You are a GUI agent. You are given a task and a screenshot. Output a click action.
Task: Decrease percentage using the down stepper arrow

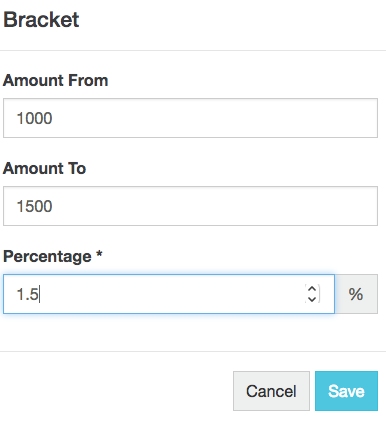312,298
